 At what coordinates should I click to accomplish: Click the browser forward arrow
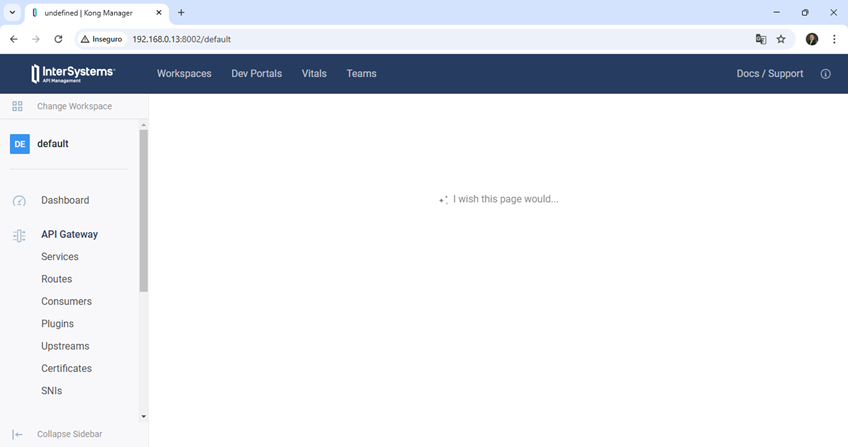point(36,39)
